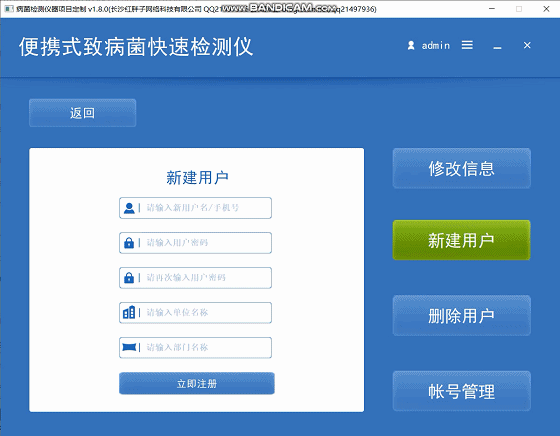Click the lock icon in password field

point(129,243)
